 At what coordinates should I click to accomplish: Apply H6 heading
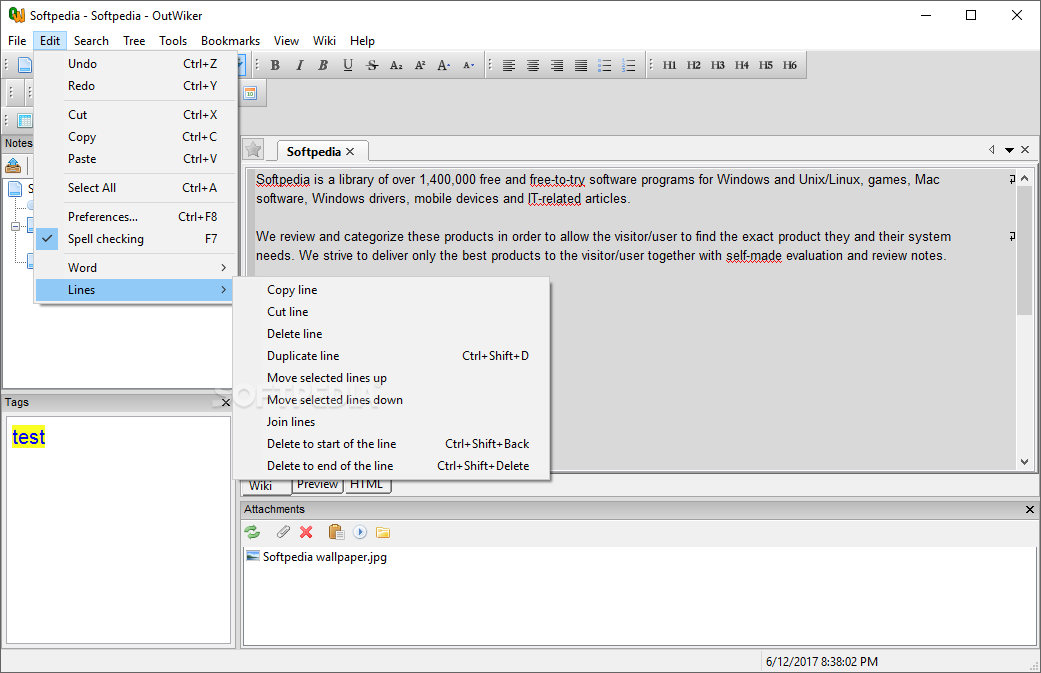[x=789, y=65]
